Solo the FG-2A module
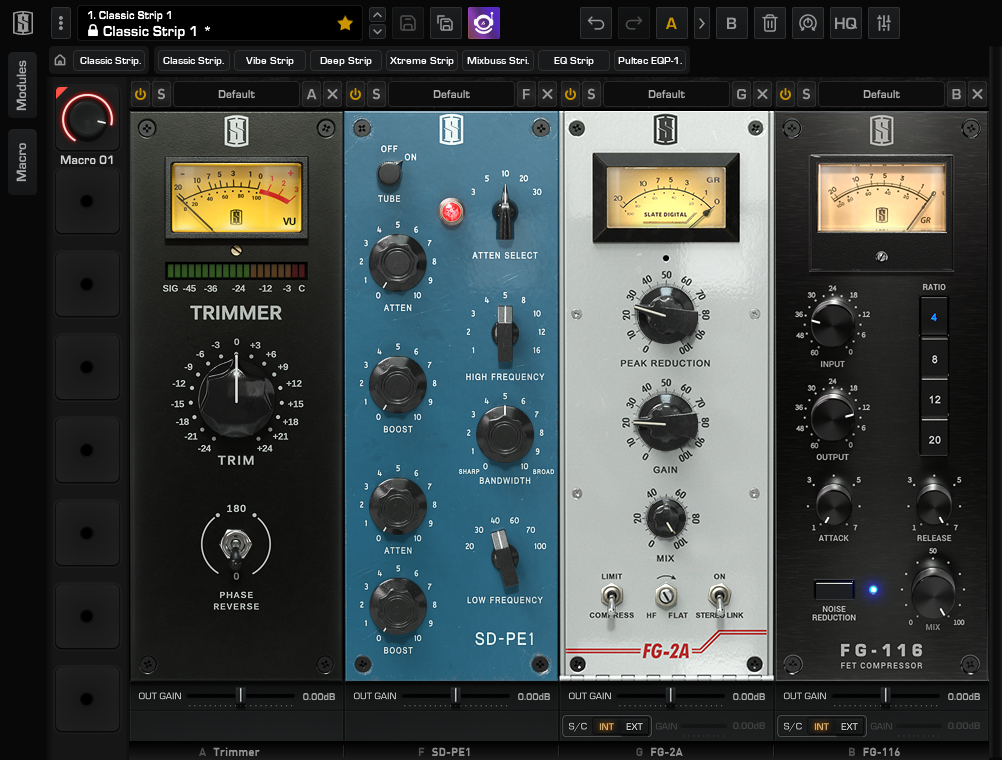The image size is (1002, 760). (x=591, y=94)
